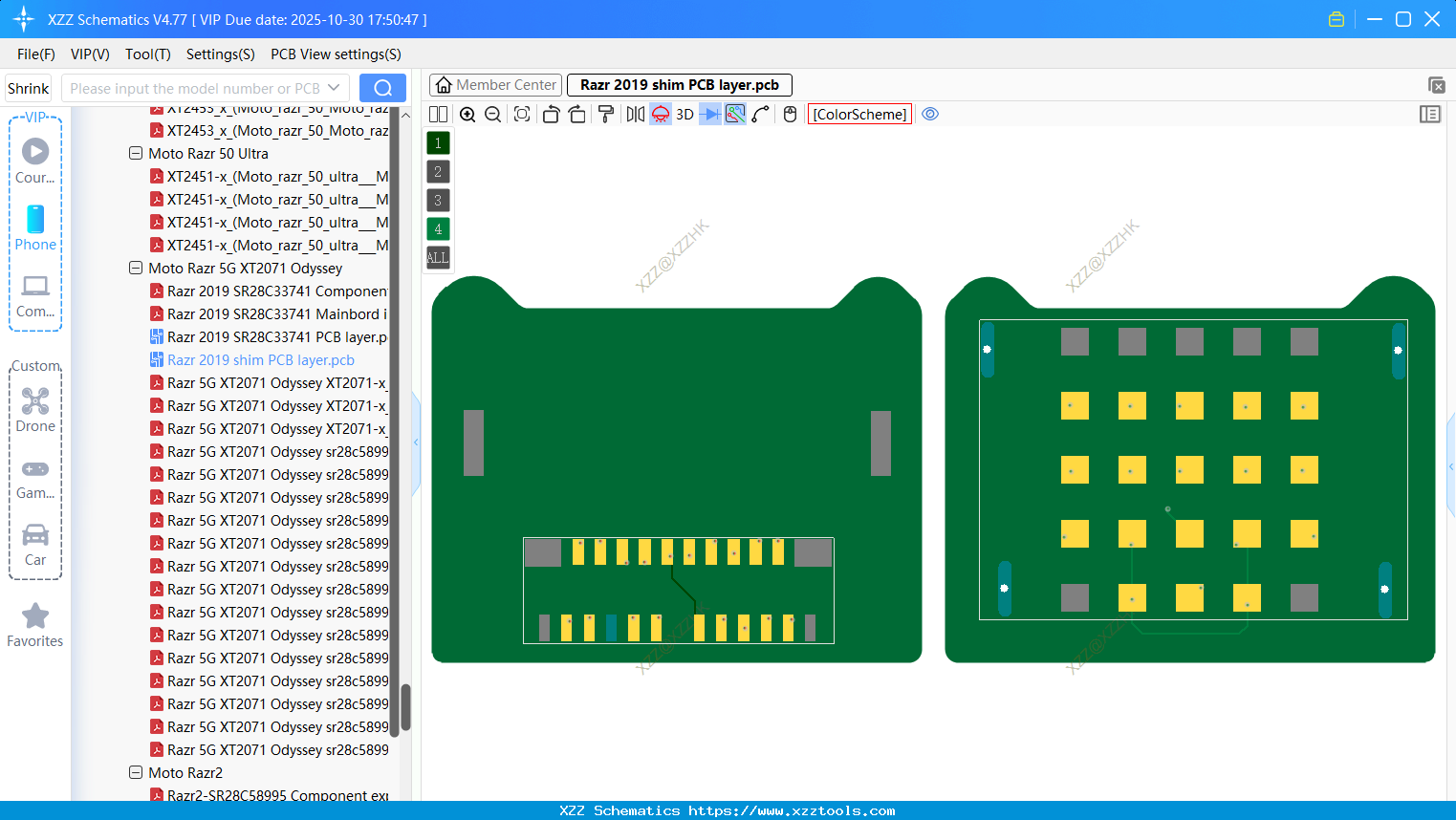Open the PCB View settings menu
Screen dimensions: 1456x820
tap(335, 54)
